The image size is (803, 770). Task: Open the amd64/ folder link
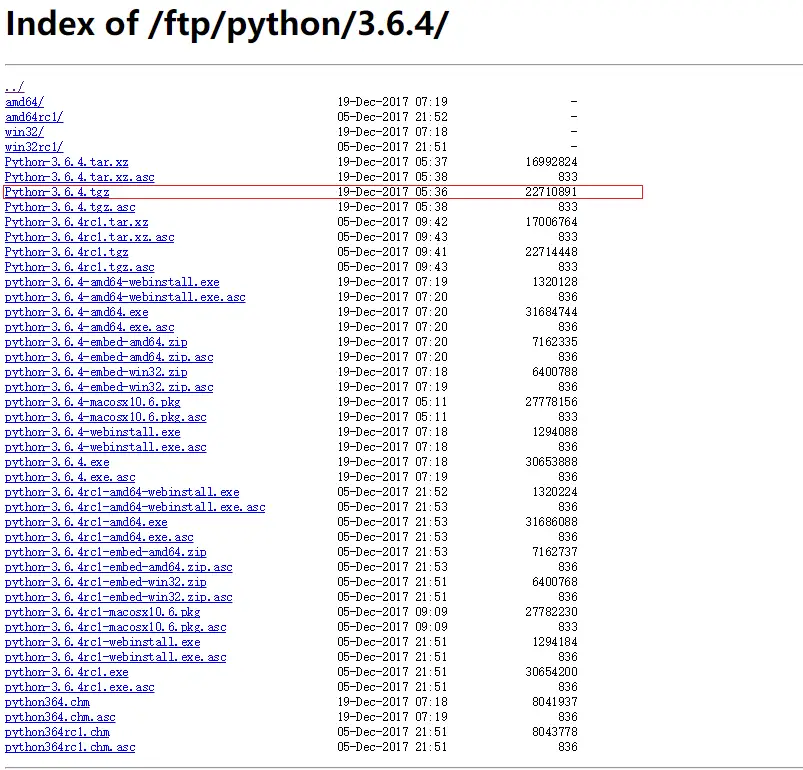pyautogui.click(x=24, y=102)
